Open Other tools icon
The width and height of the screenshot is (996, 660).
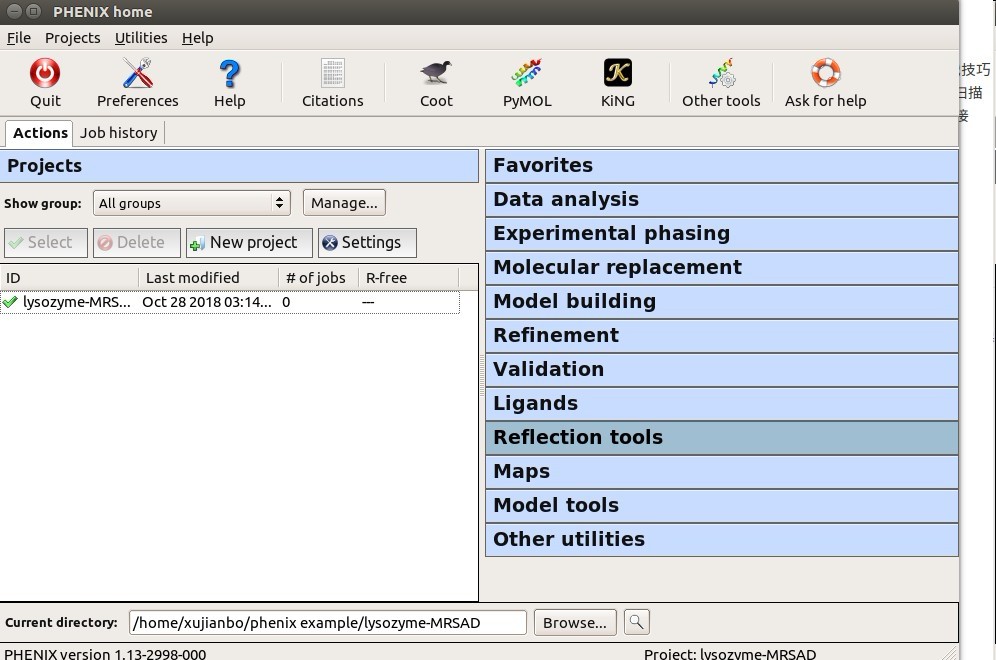coord(721,73)
